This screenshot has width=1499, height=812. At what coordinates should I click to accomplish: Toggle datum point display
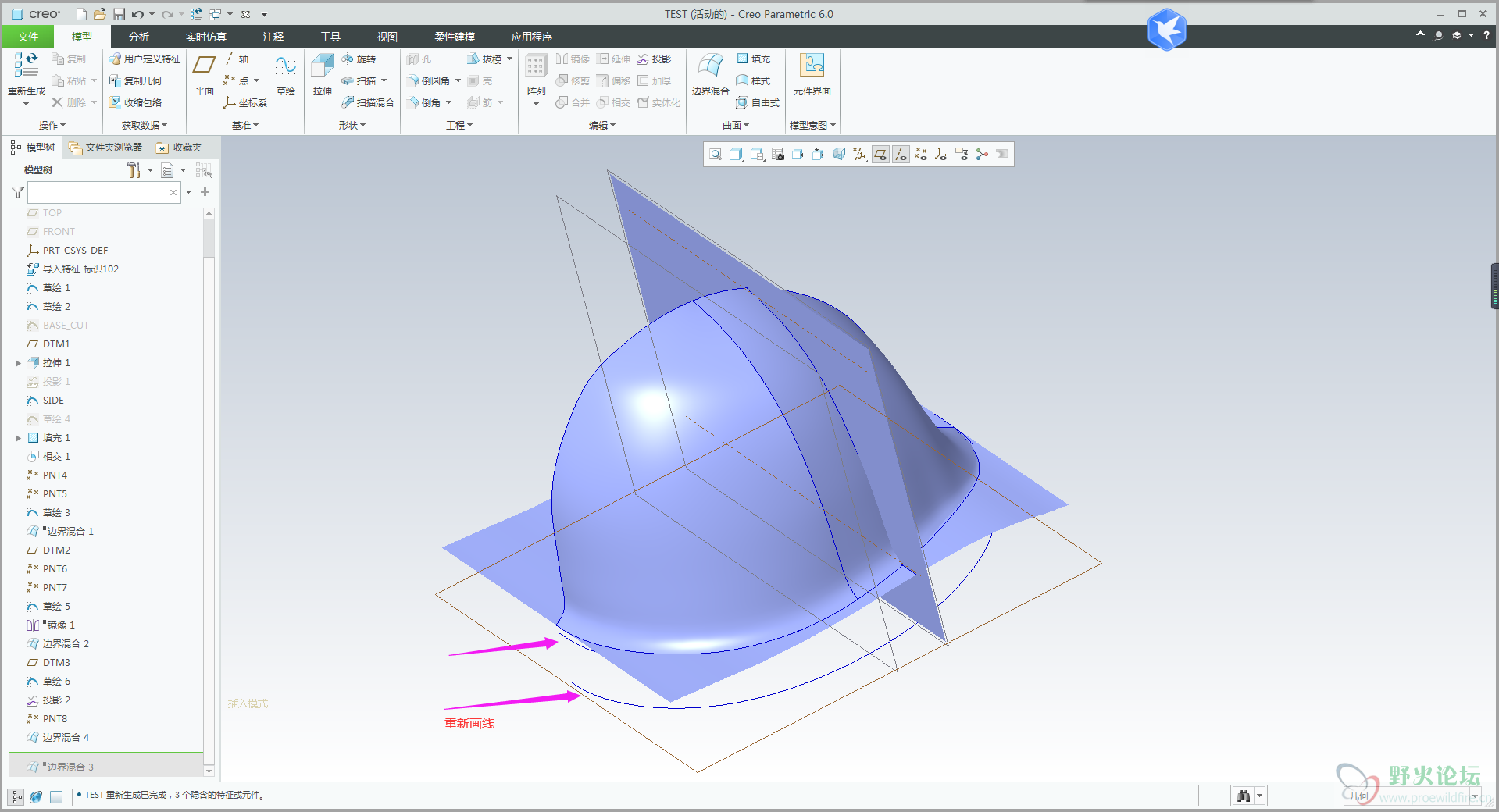coord(921,155)
